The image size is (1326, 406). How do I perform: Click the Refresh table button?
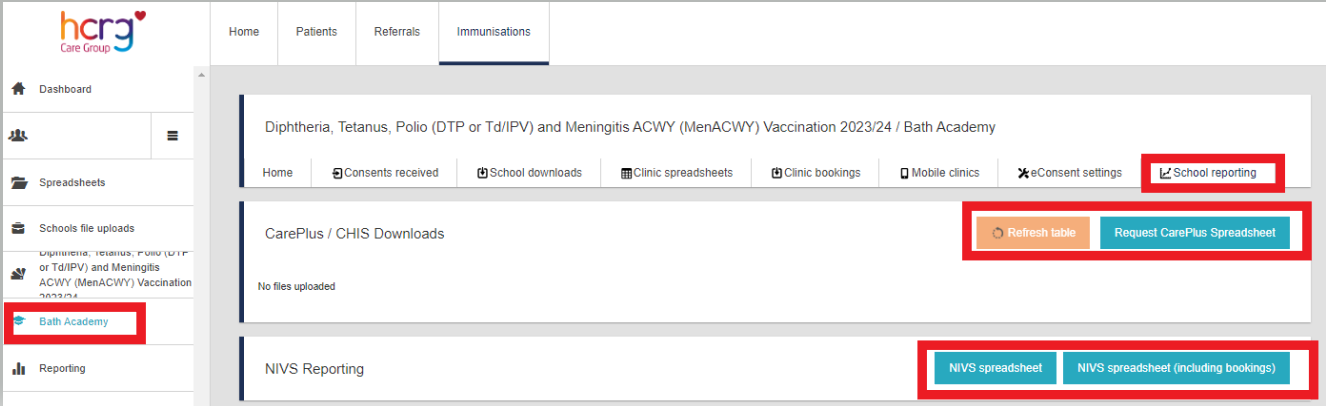click(1033, 233)
